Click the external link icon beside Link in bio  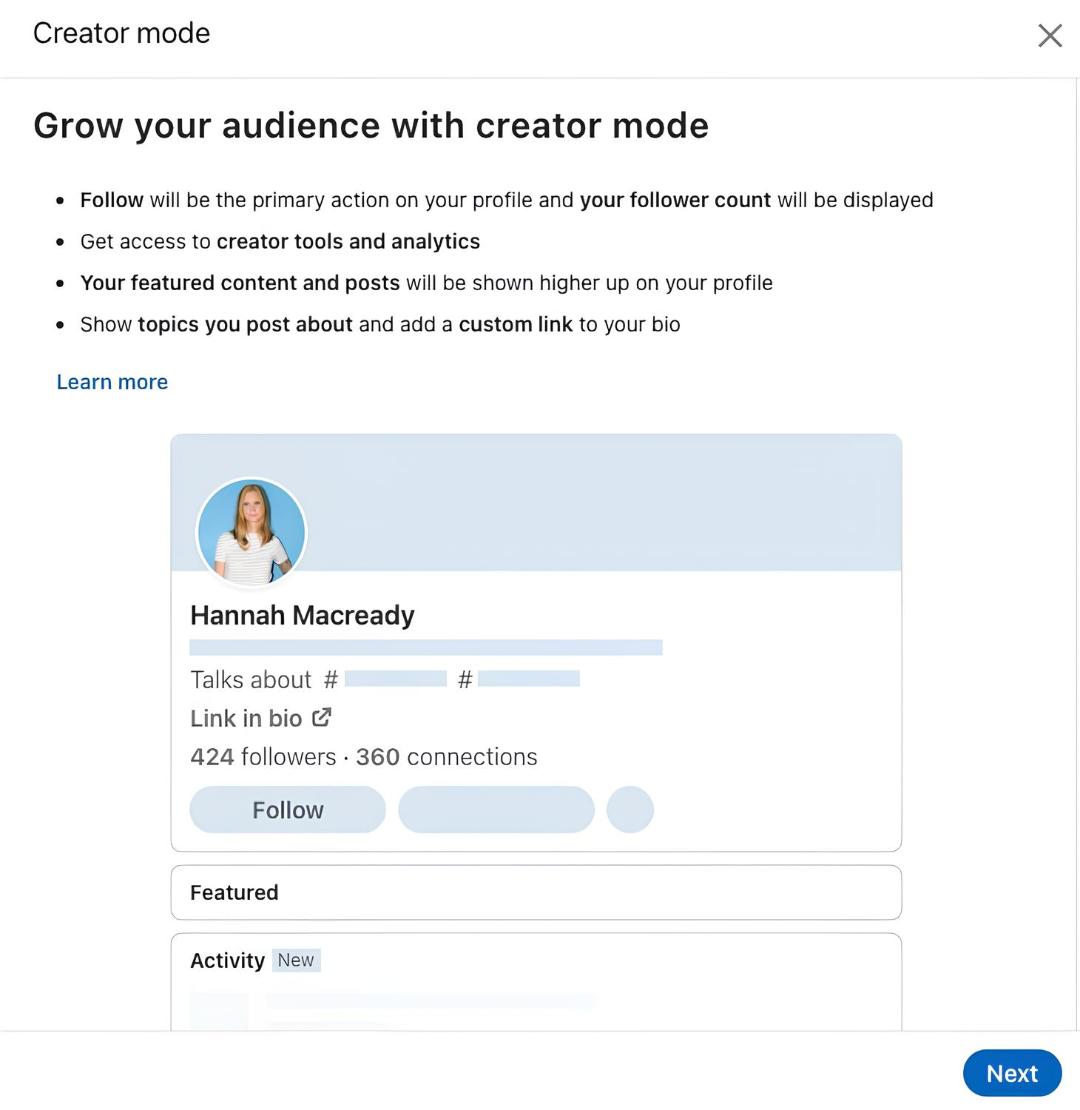click(321, 717)
